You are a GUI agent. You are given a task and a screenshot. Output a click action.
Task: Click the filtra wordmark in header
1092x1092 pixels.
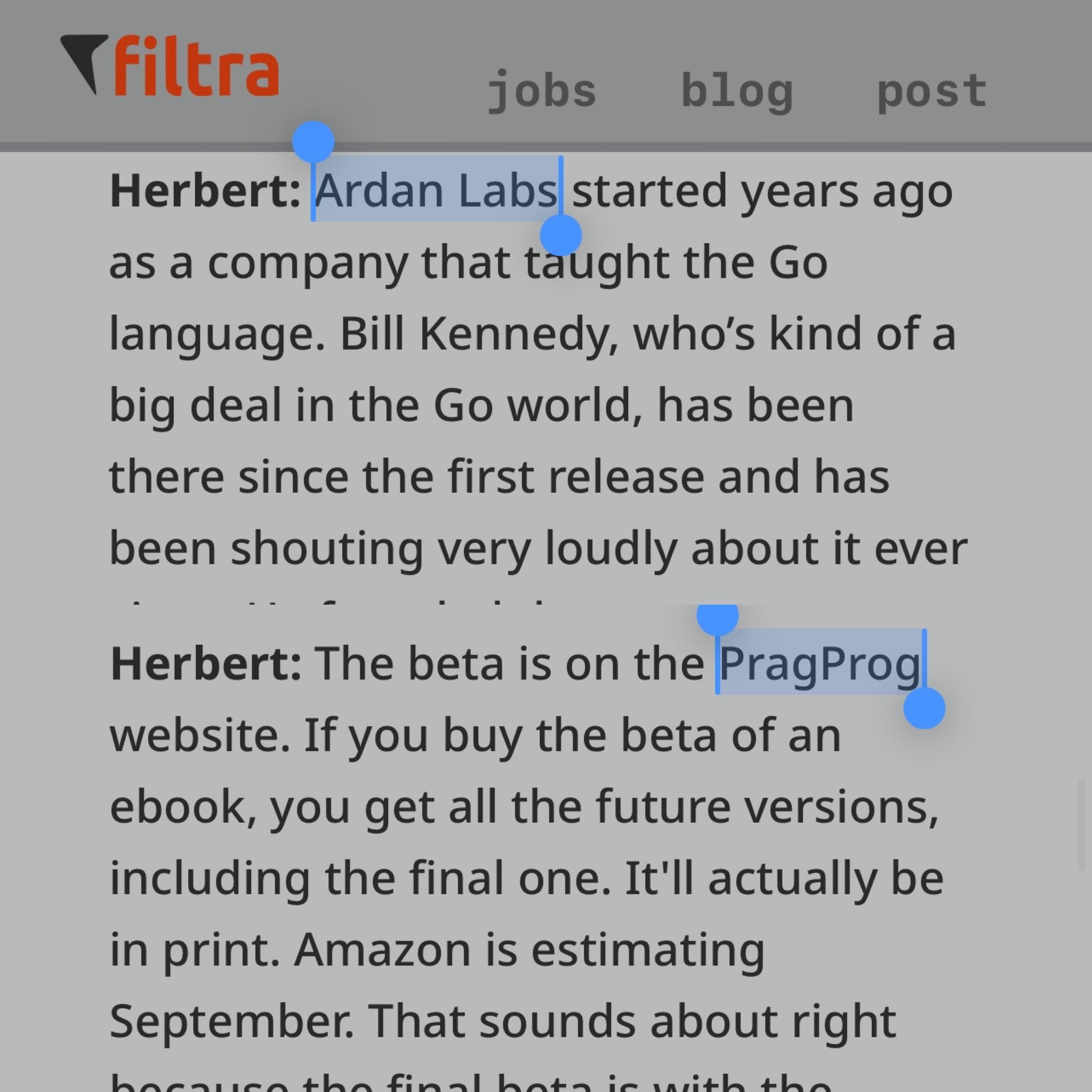click(x=196, y=66)
